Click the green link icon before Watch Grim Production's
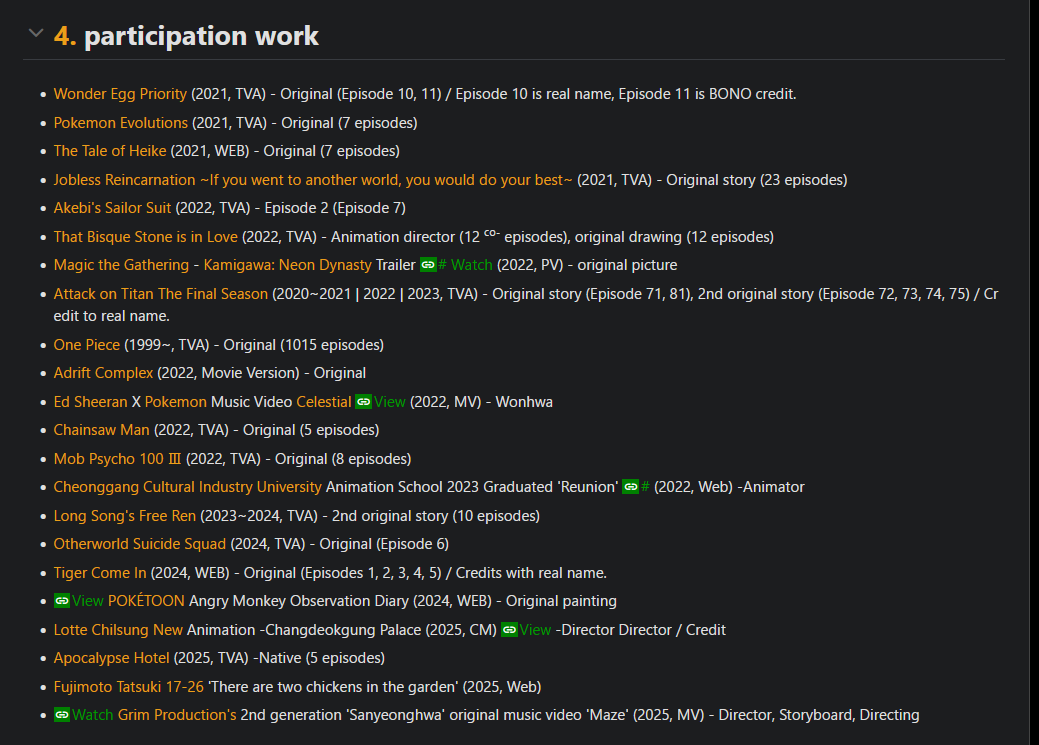The image size is (1039, 745). coord(62,715)
